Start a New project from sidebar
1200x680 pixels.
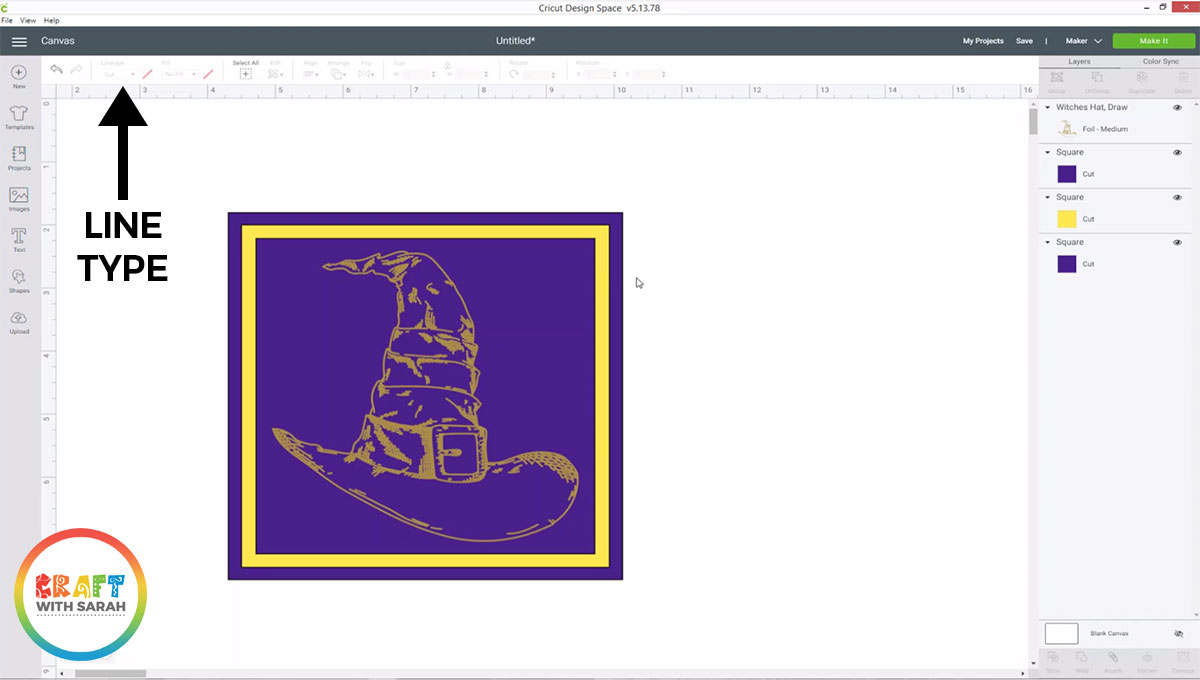coord(18,77)
